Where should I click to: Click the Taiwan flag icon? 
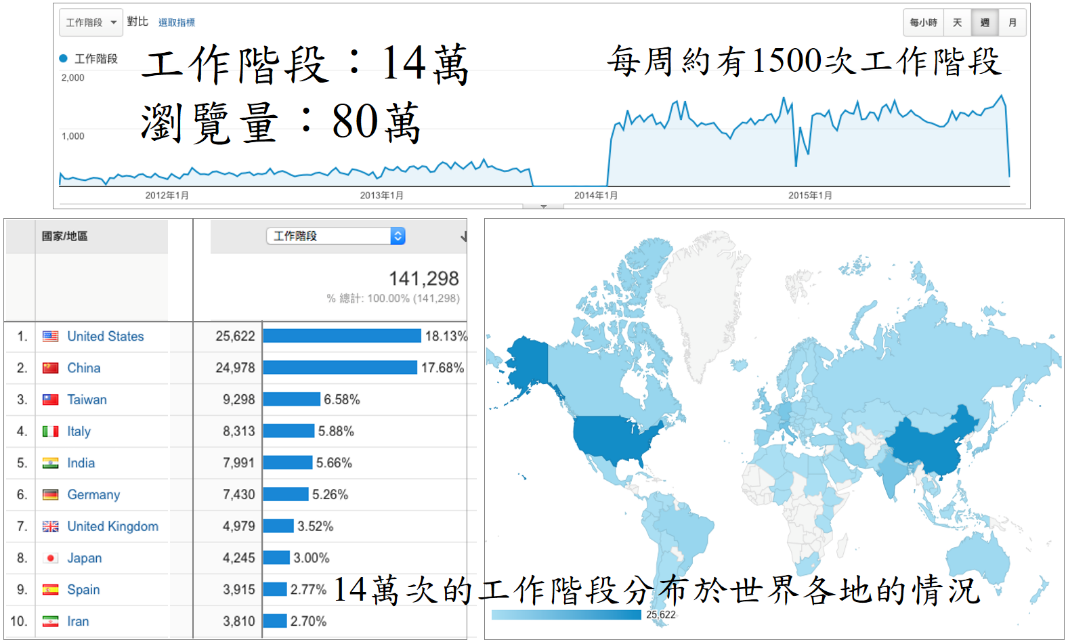coord(50,400)
